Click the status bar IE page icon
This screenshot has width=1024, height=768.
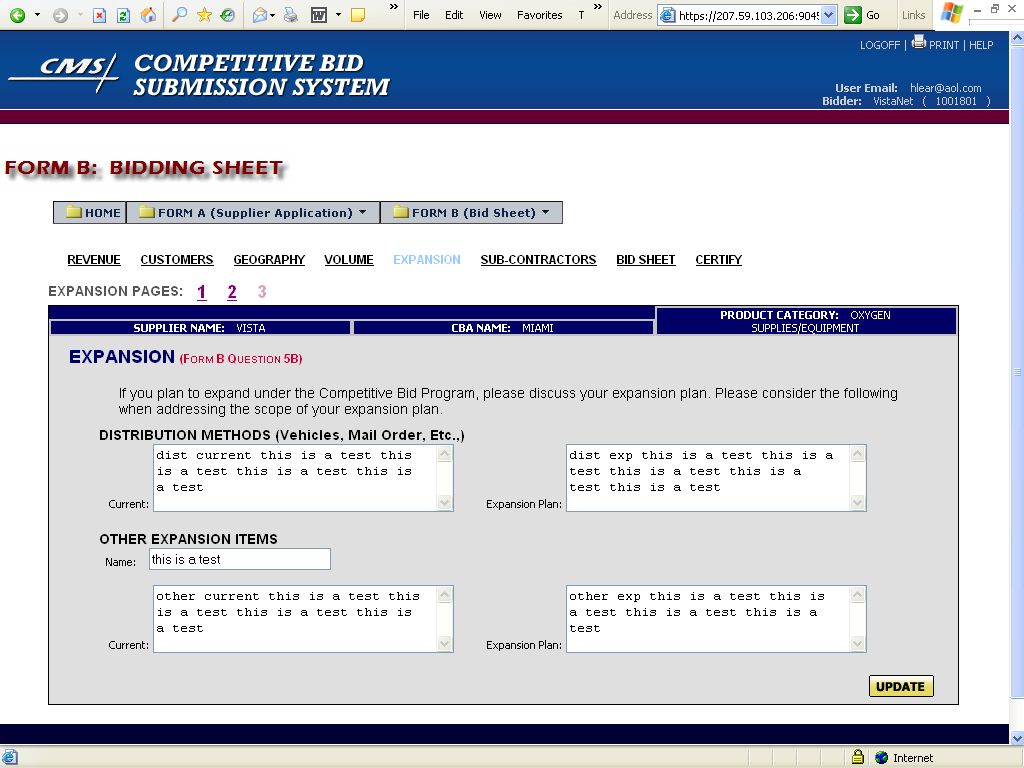(10, 758)
